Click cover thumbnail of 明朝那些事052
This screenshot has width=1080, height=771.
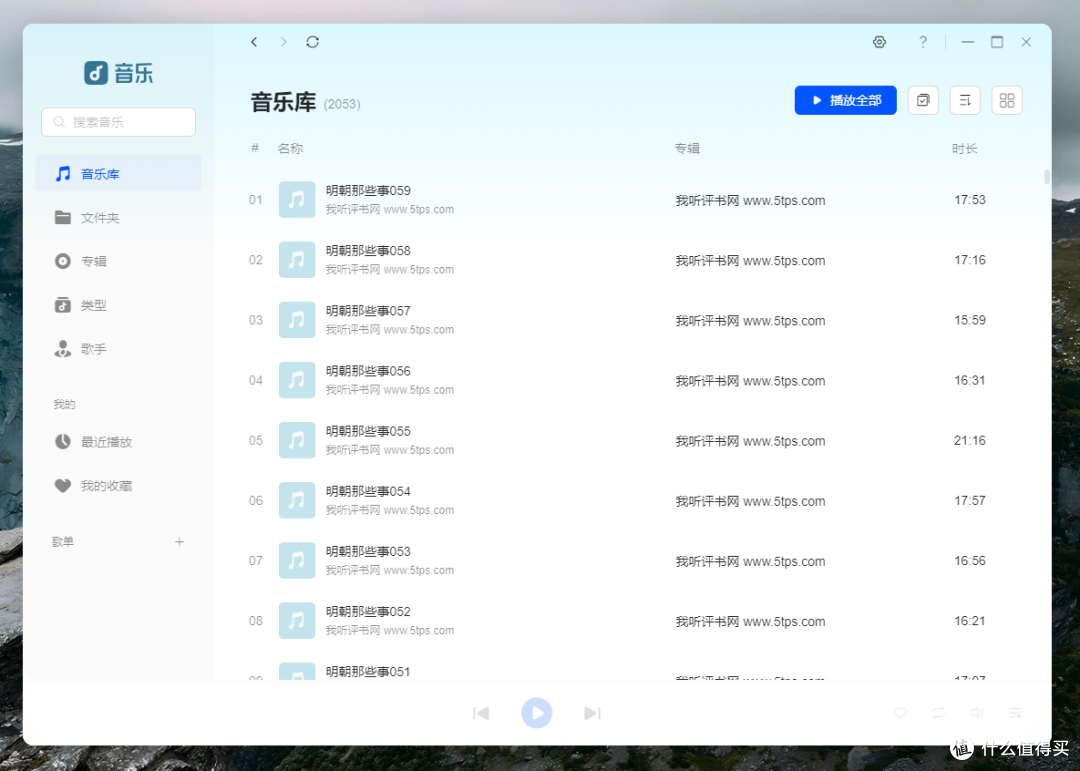click(297, 621)
